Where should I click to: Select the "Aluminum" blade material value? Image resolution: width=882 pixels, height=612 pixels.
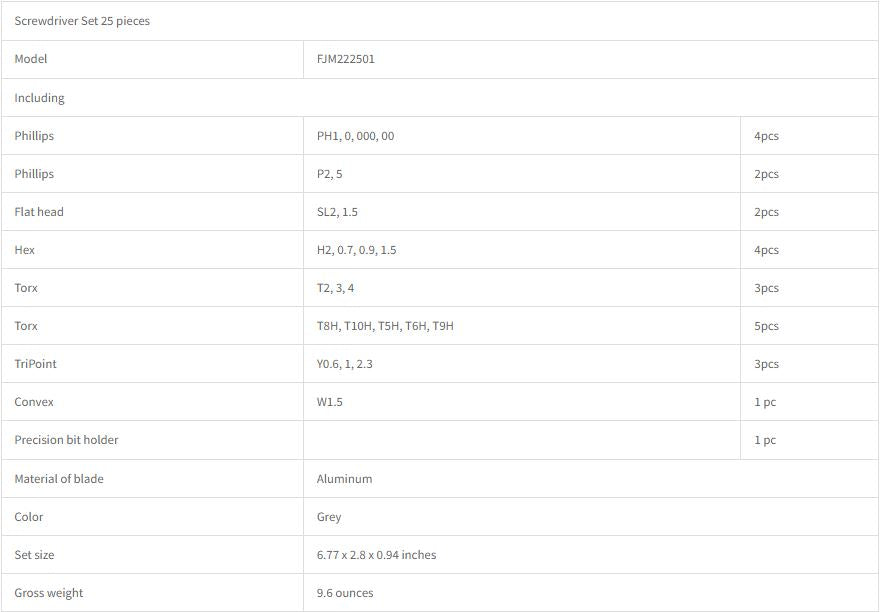344,479
